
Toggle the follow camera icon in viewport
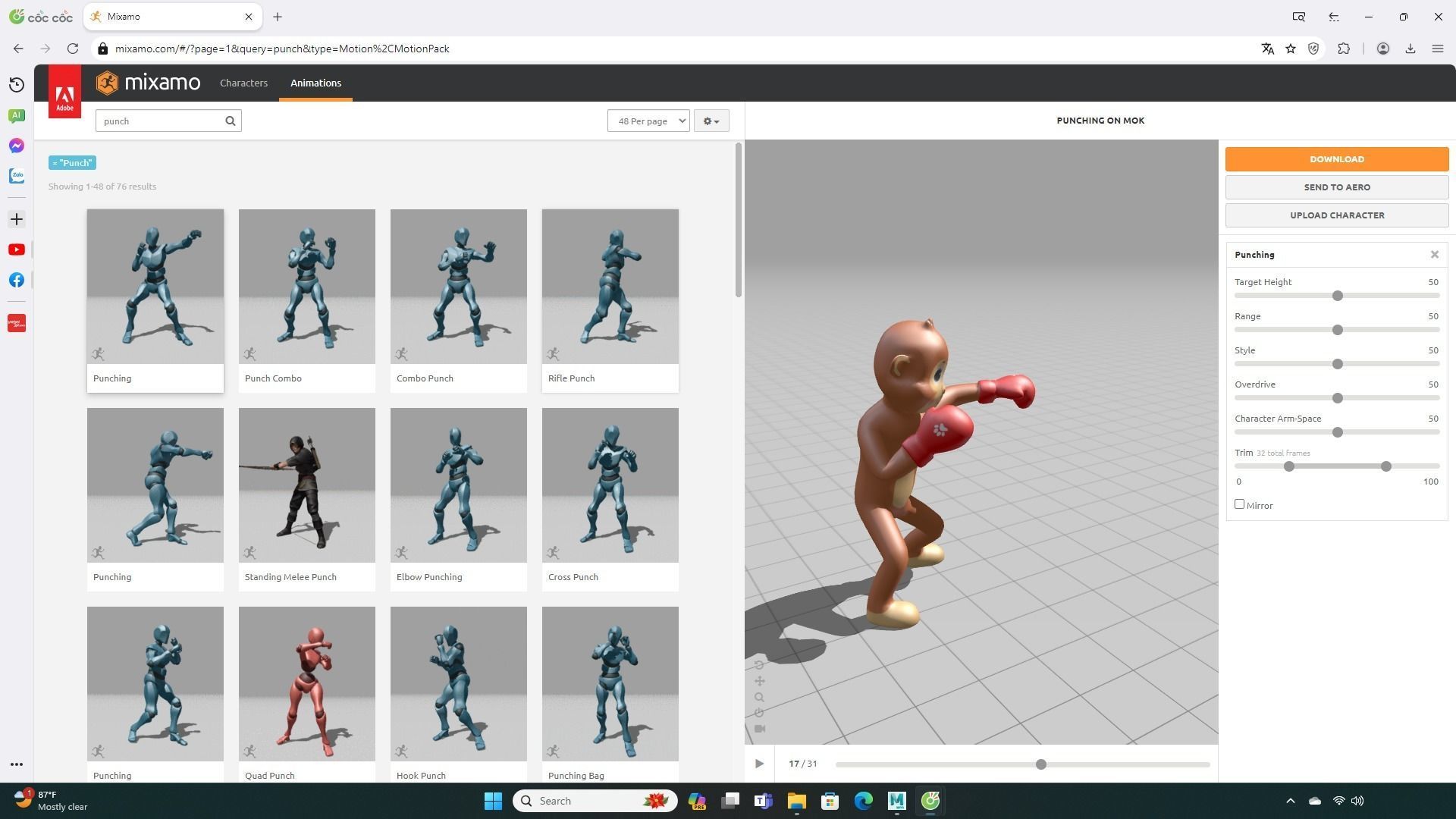point(759,729)
